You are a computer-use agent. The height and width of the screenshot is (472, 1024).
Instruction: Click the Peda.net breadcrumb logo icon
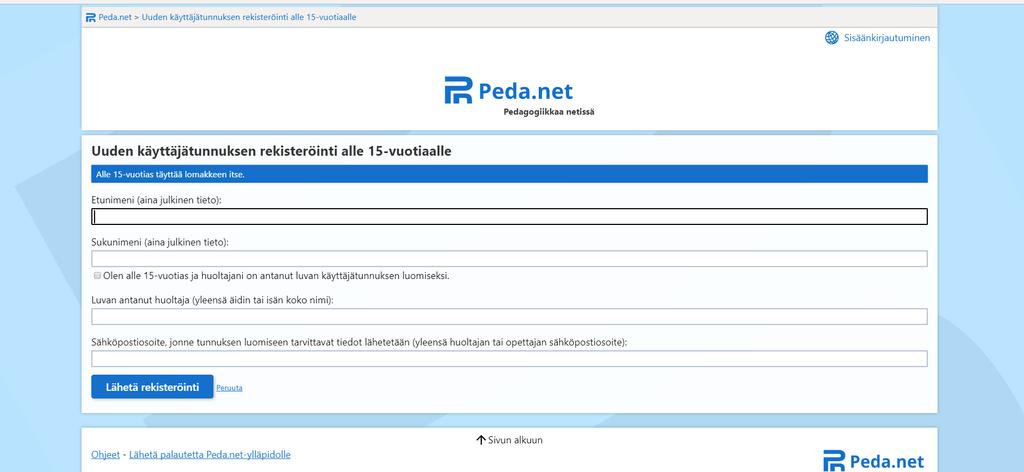[x=91, y=18]
